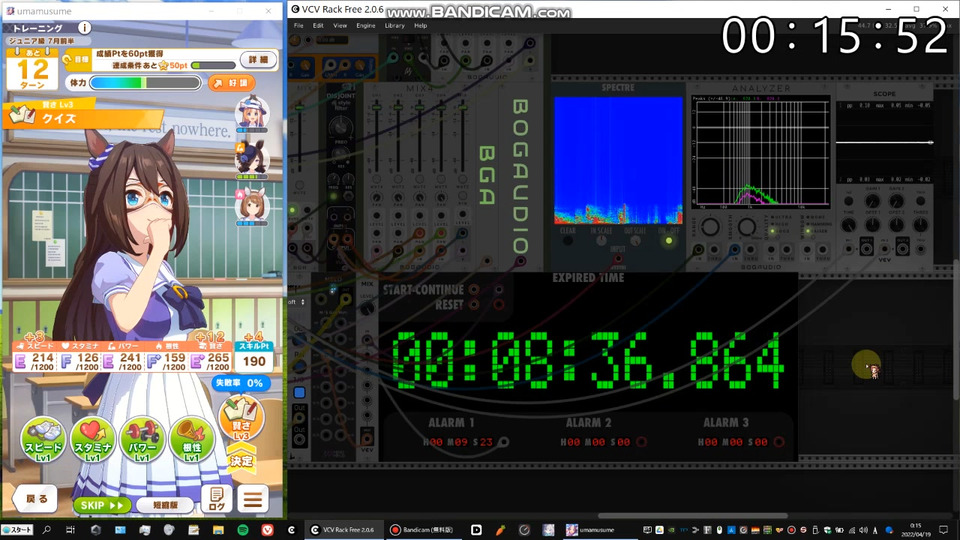Click the ALARM 2 time value H00 M00 S00
Screen dimensions: 960x540
pyautogui.click(x=595, y=441)
